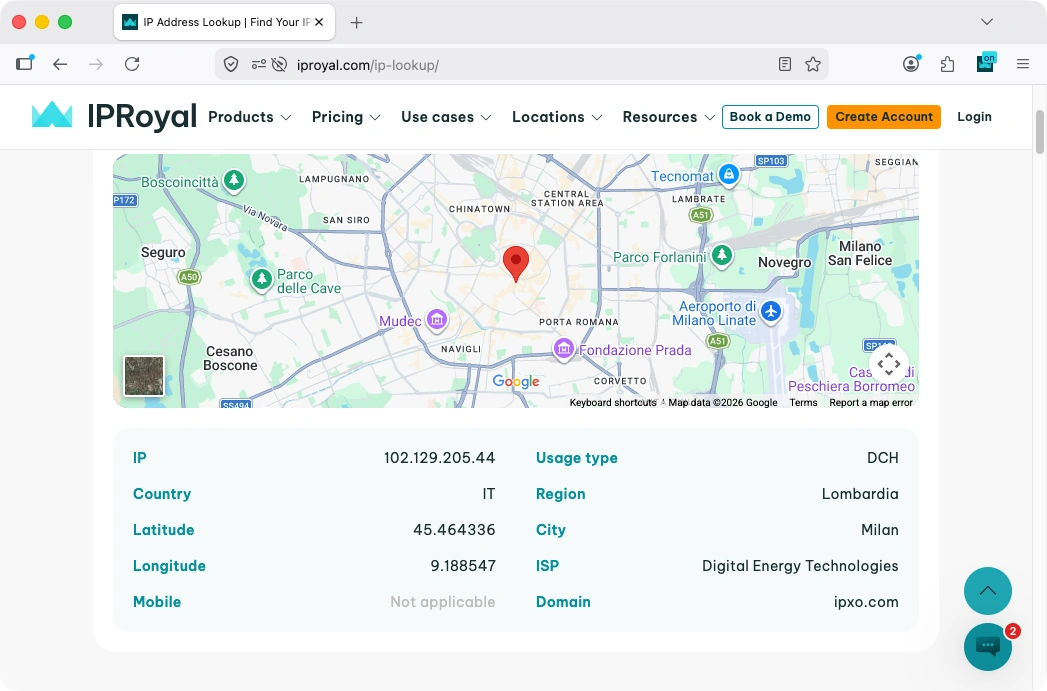The height and width of the screenshot is (691, 1047).
Task: Click the Parco Forlanini tree marker
Action: (x=721, y=255)
